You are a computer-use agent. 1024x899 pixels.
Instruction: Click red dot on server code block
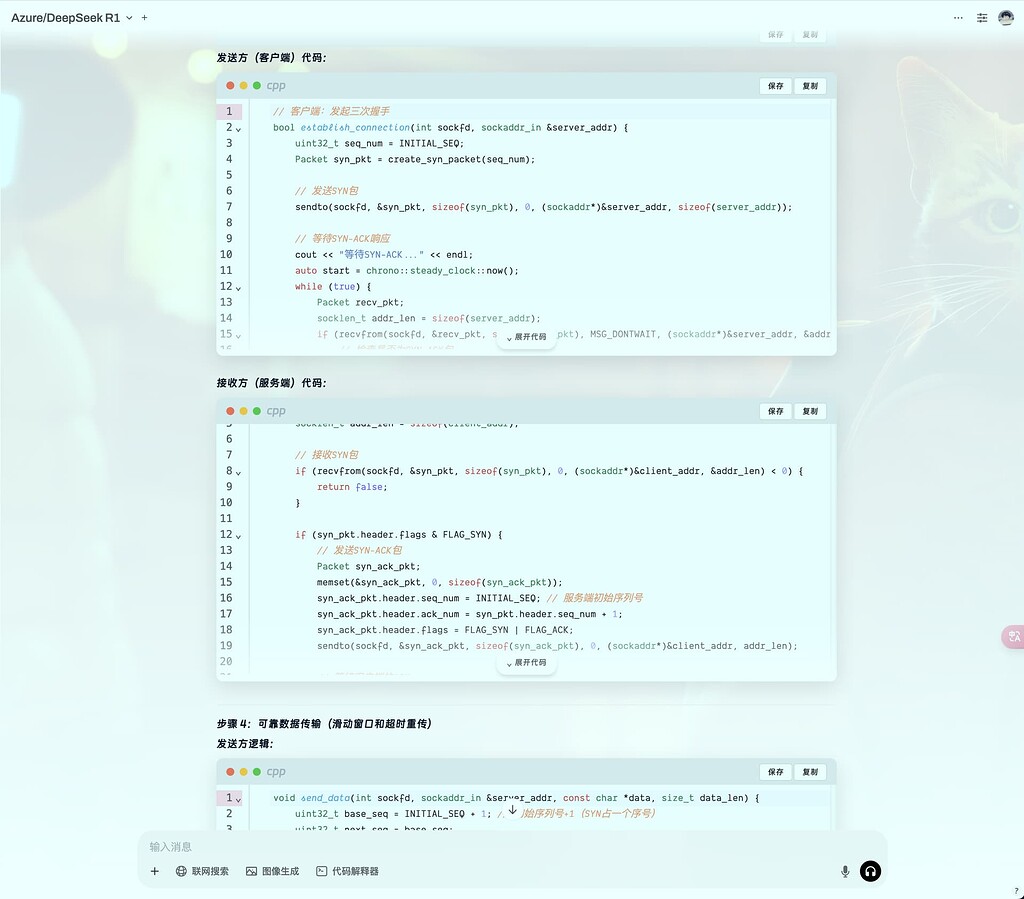click(x=230, y=411)
